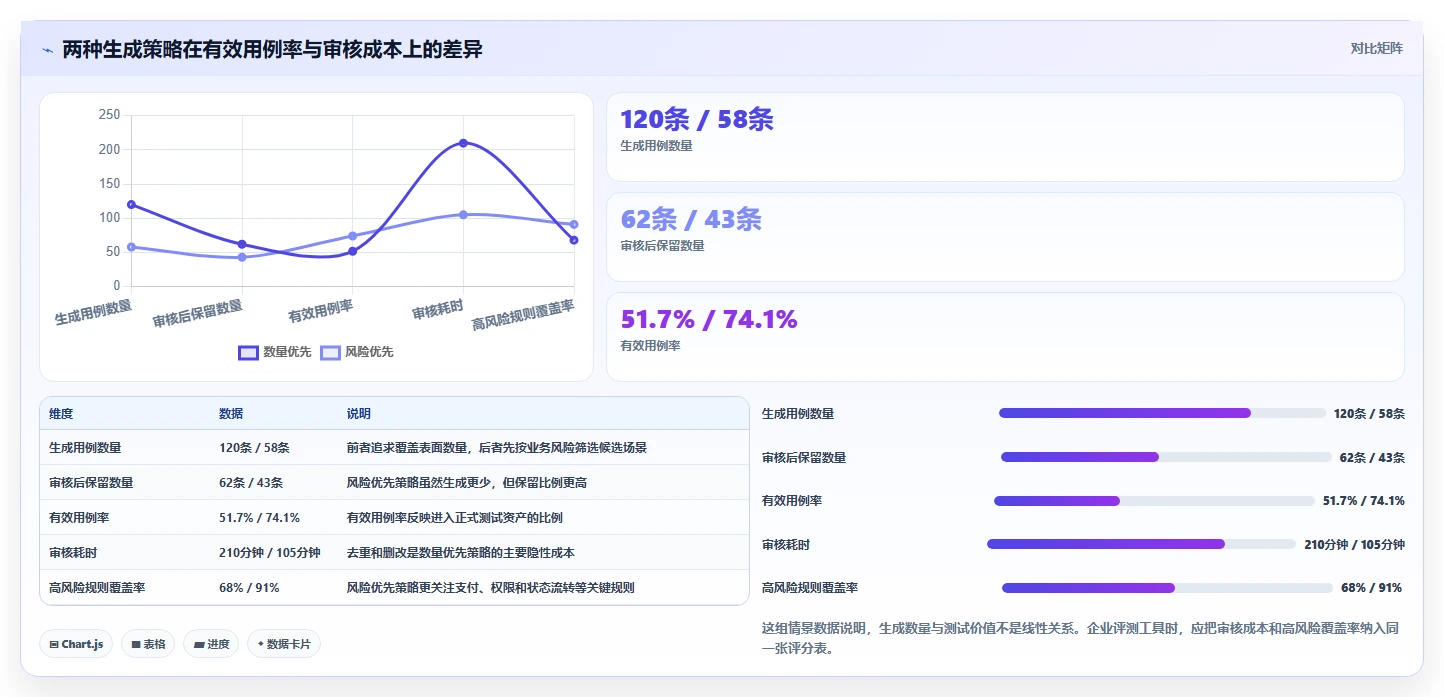Click the 高风险规则覆盖率 progress bar
This screenshot has width=1444, height=697.
1167,588
